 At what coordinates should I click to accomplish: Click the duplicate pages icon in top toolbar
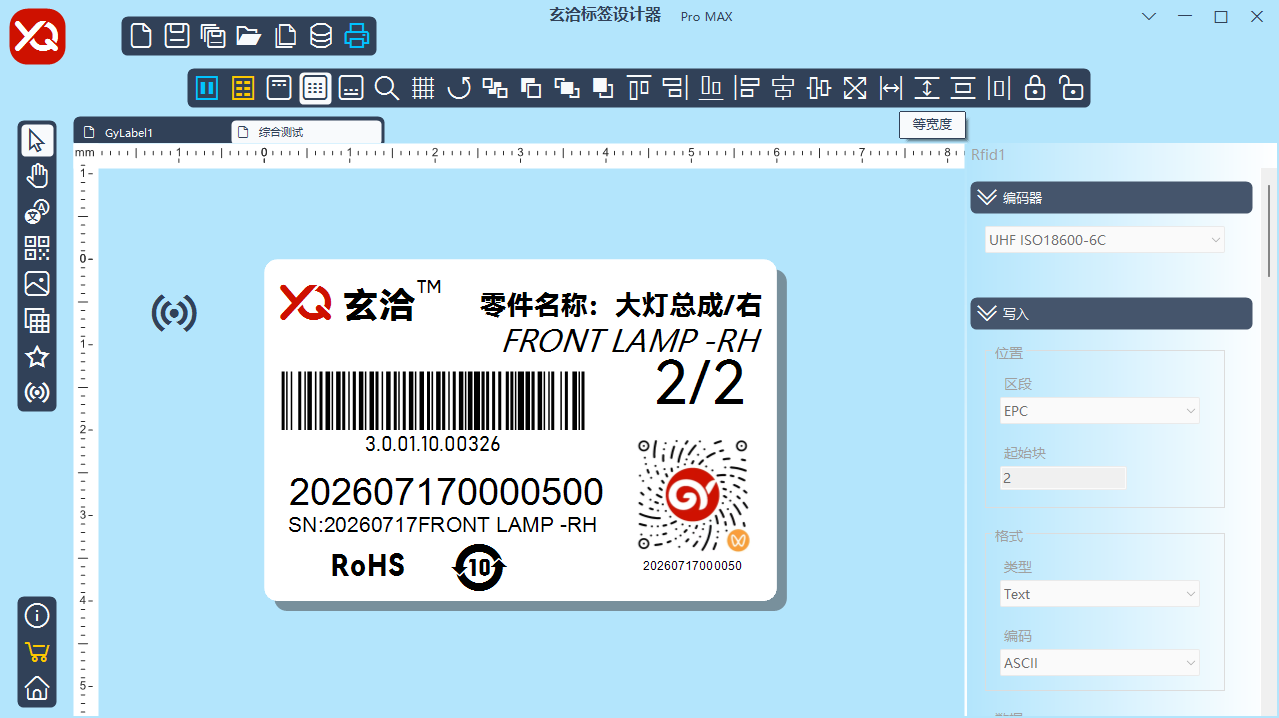coord(285,36)
